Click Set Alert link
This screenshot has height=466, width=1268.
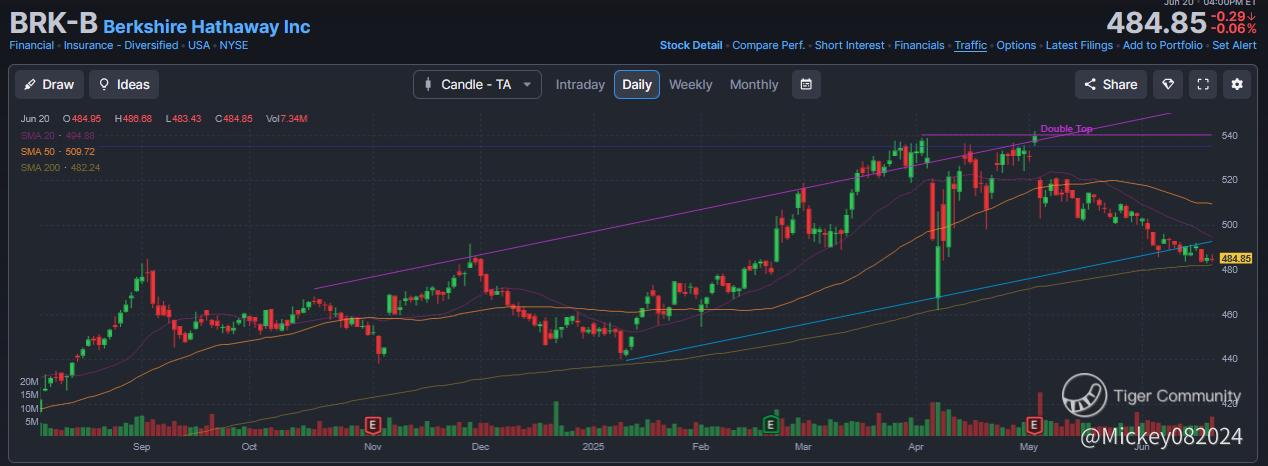pos(1234,45)
